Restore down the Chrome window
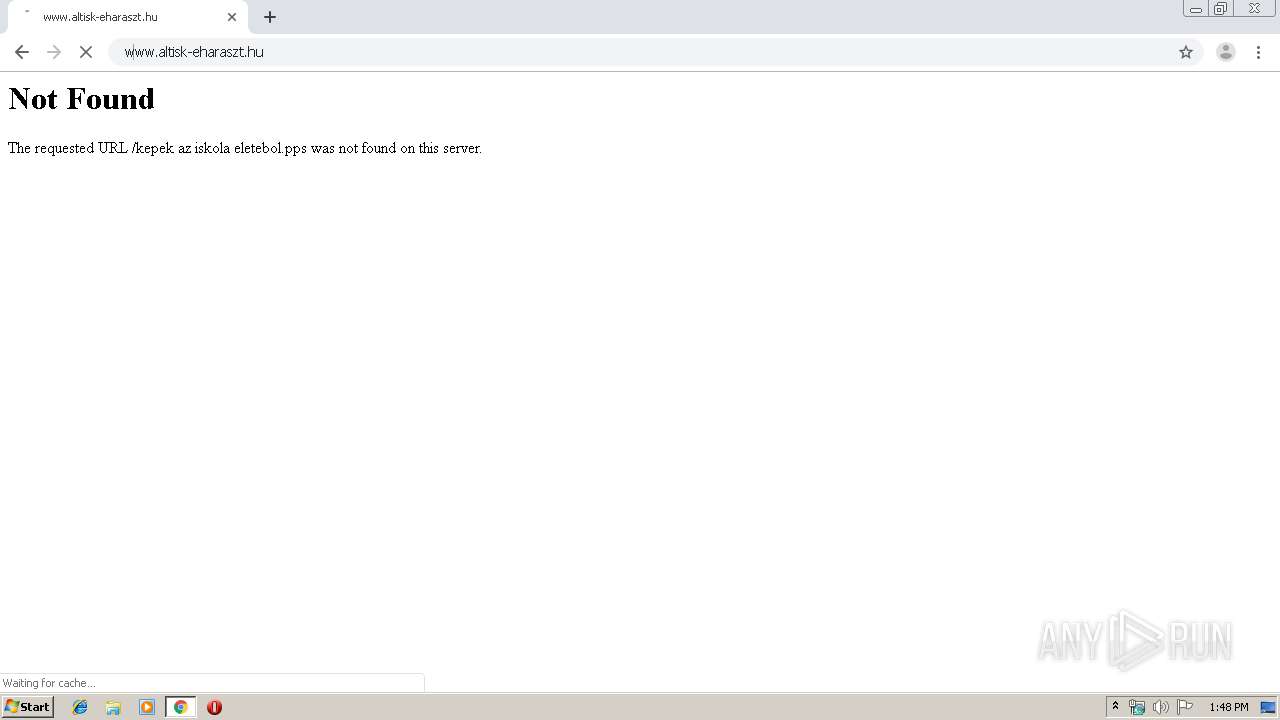Viewport: 1280px width, 720px height. click(1221, 9)
